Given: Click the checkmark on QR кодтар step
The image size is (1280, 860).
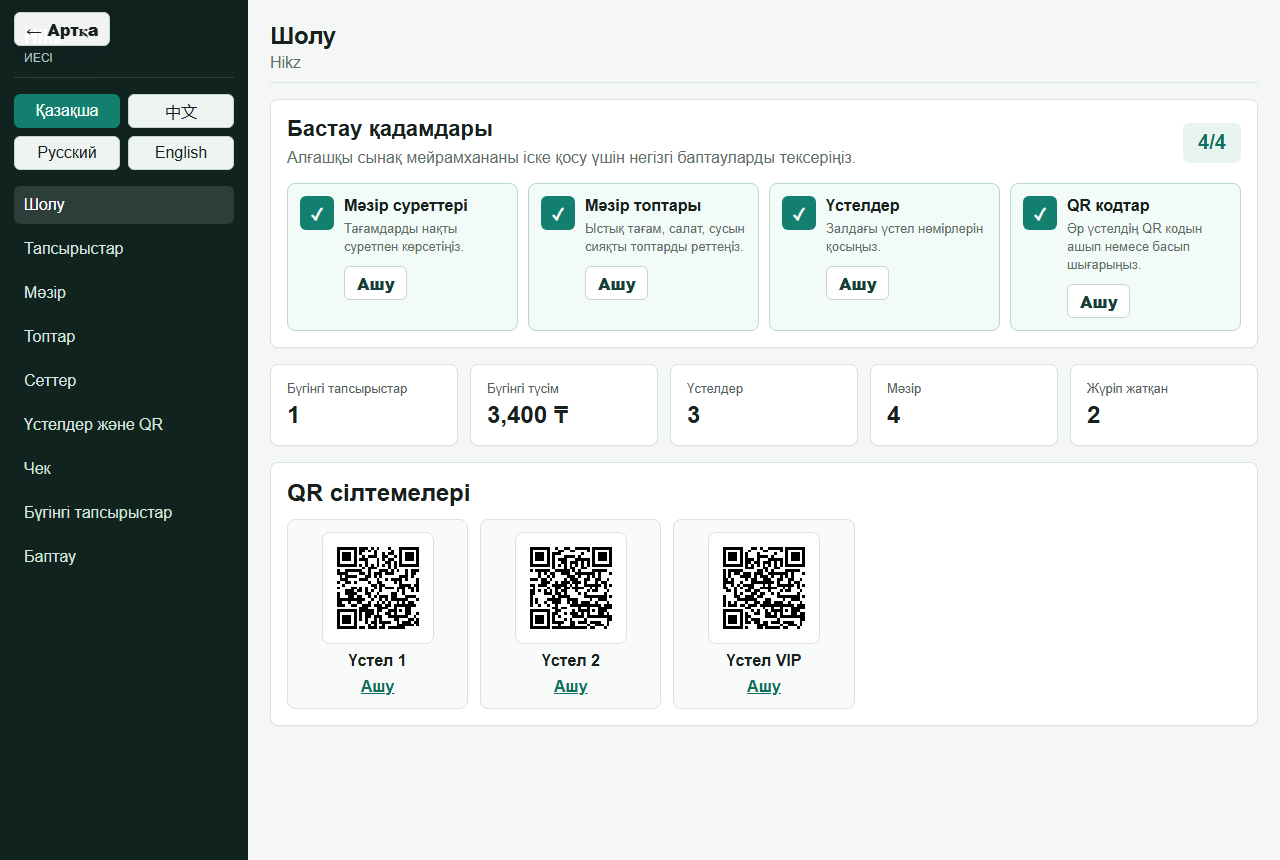Looking at the screenshot, I should (1040, 213).
